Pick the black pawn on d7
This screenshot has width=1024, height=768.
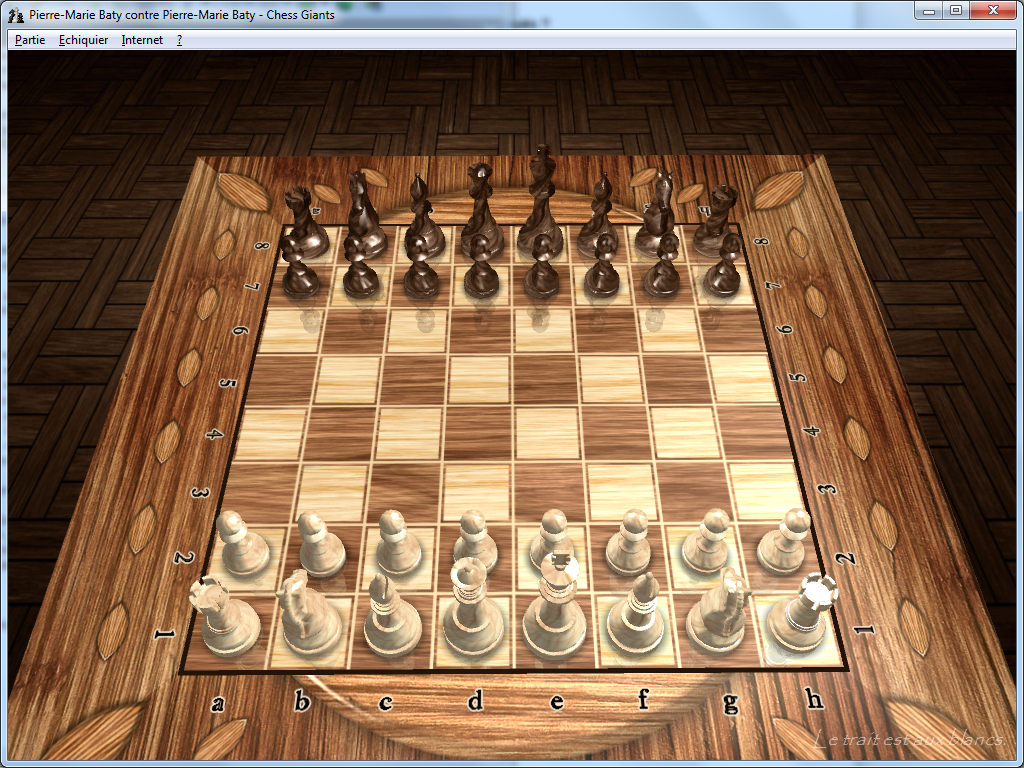point(482,271)
